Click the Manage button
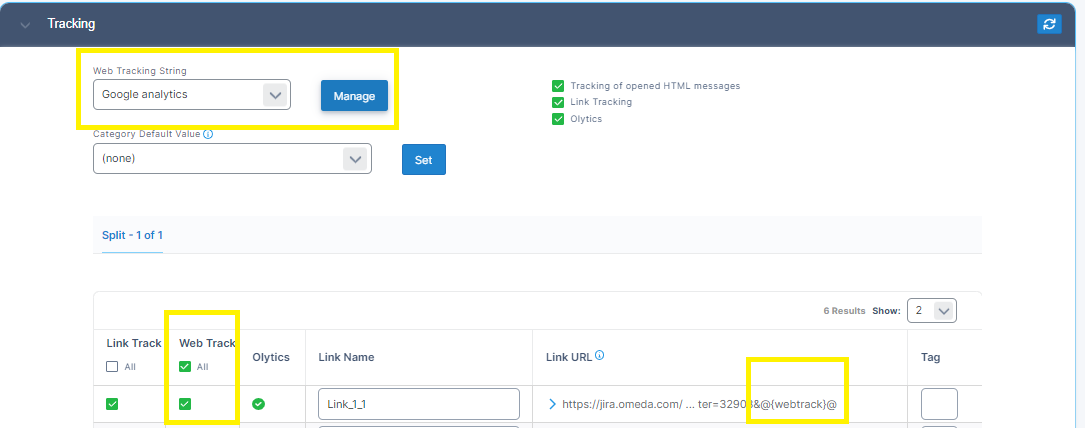 click(x=354, y=96)
